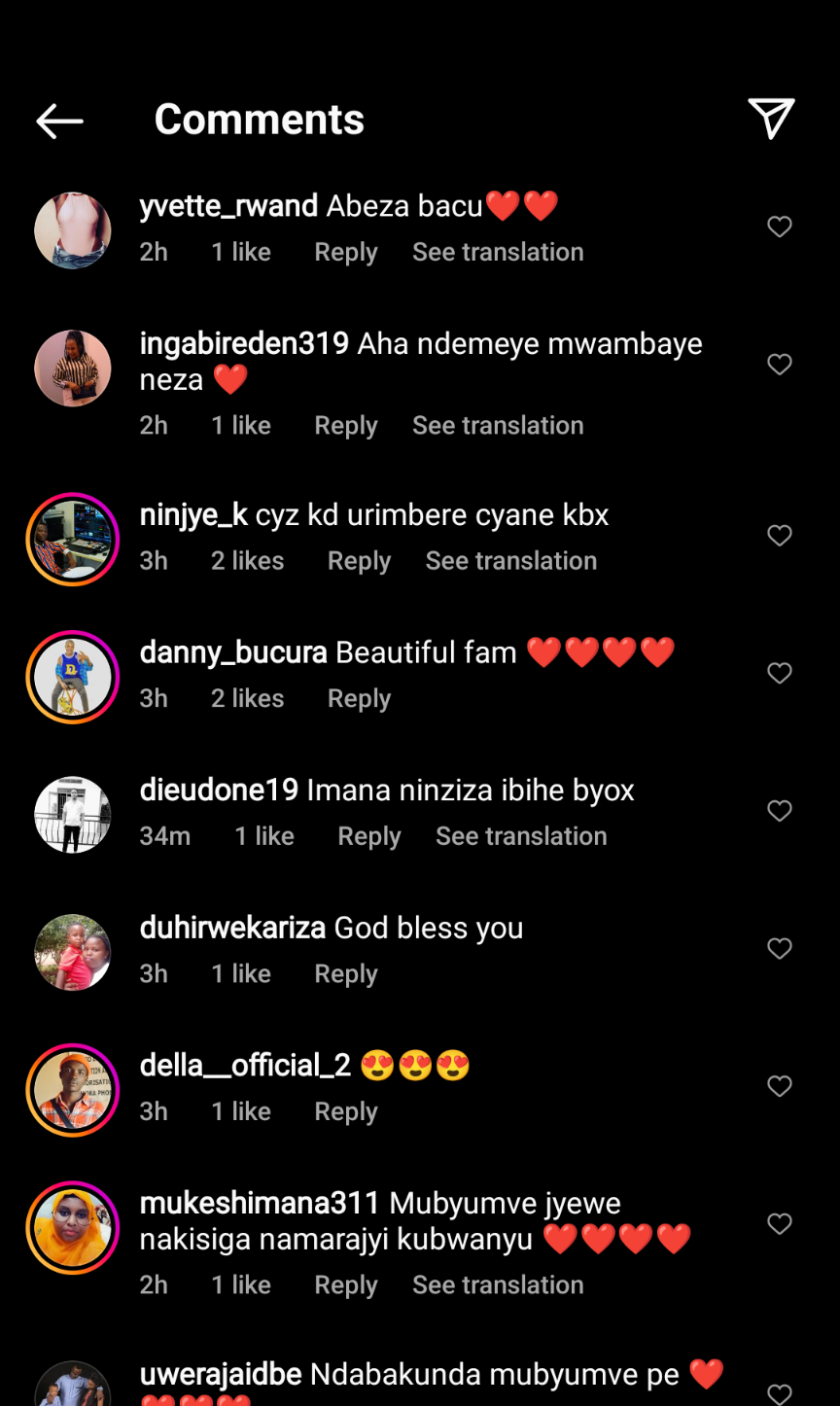Open mukeshimana311's username profile link
The width and height of the screenshot is (840, 1406).
pos(259,1204)
